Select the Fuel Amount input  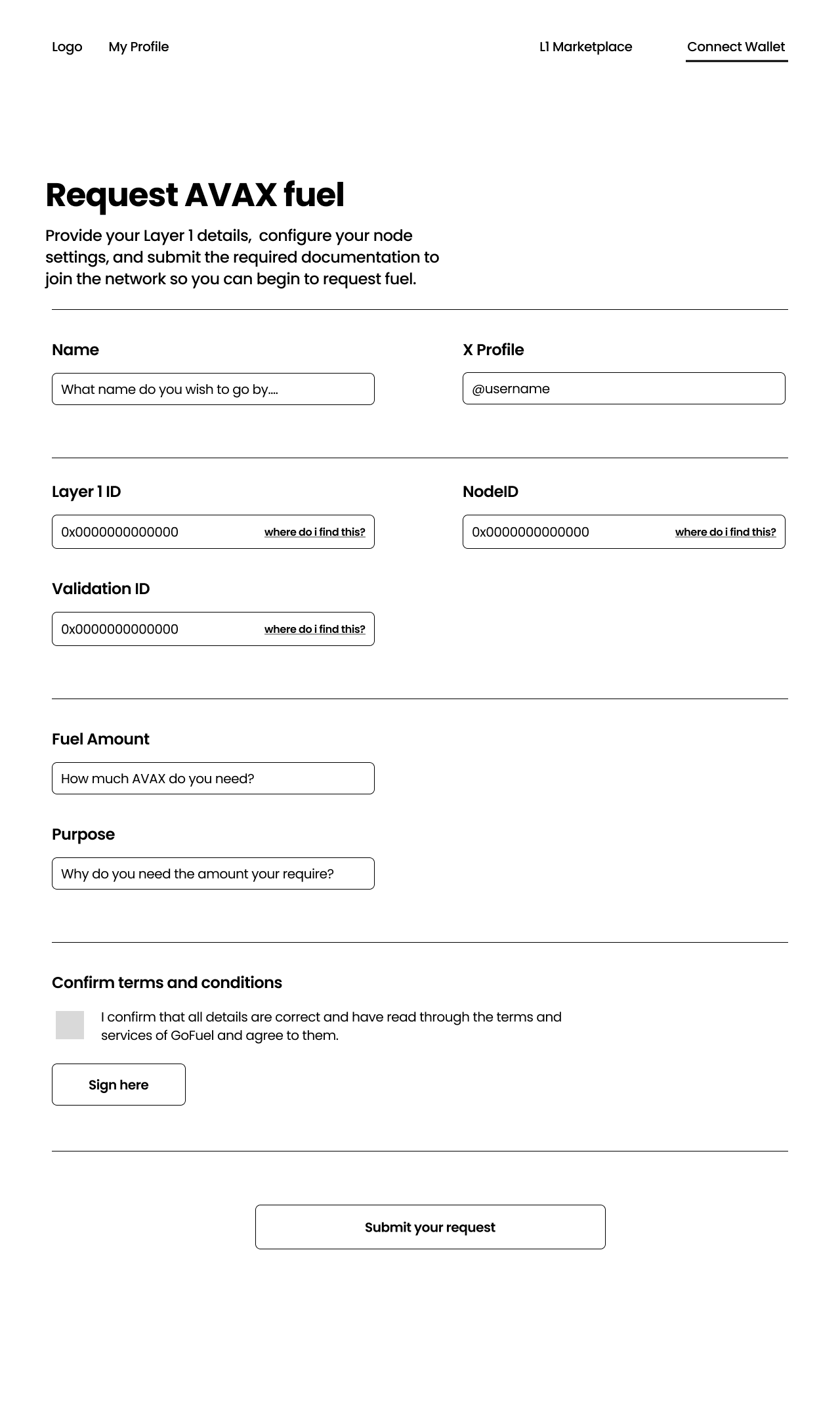point(213,778)
